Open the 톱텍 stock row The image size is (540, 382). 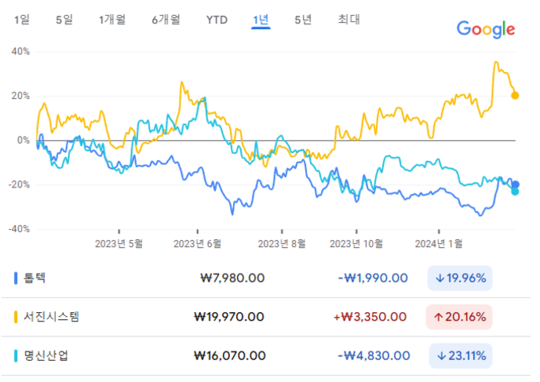[266, 278]
